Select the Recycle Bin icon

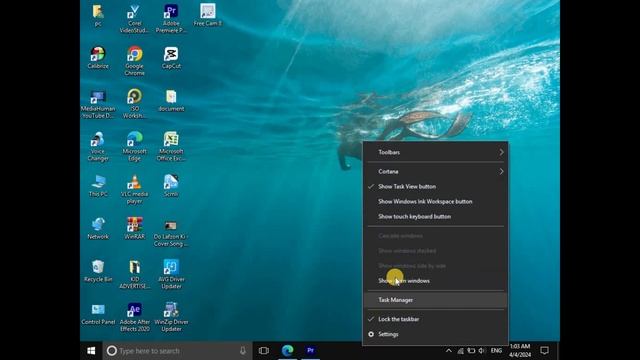coord(98,271)
